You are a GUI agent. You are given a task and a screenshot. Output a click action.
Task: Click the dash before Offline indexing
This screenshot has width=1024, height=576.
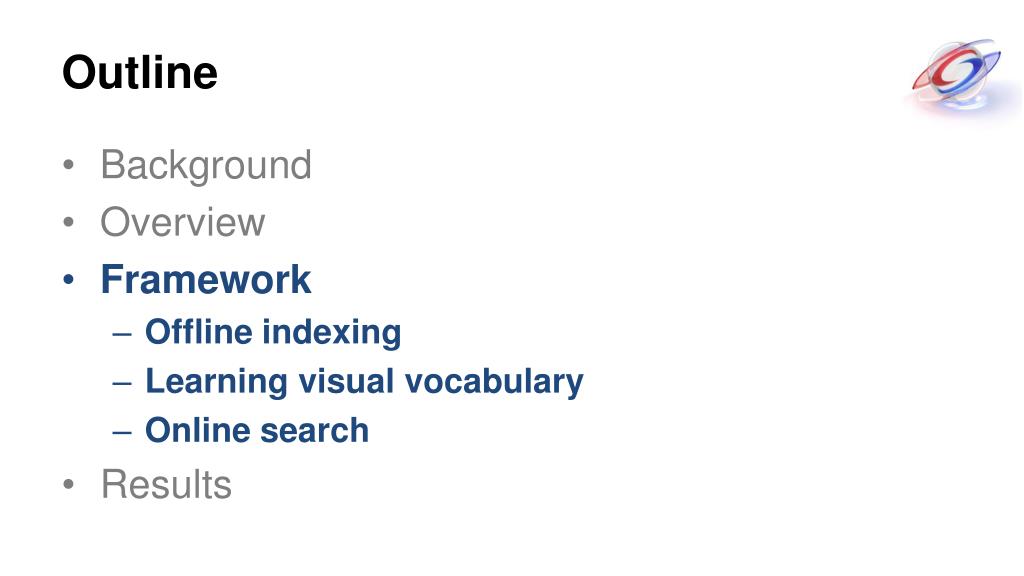pos(122,334)
